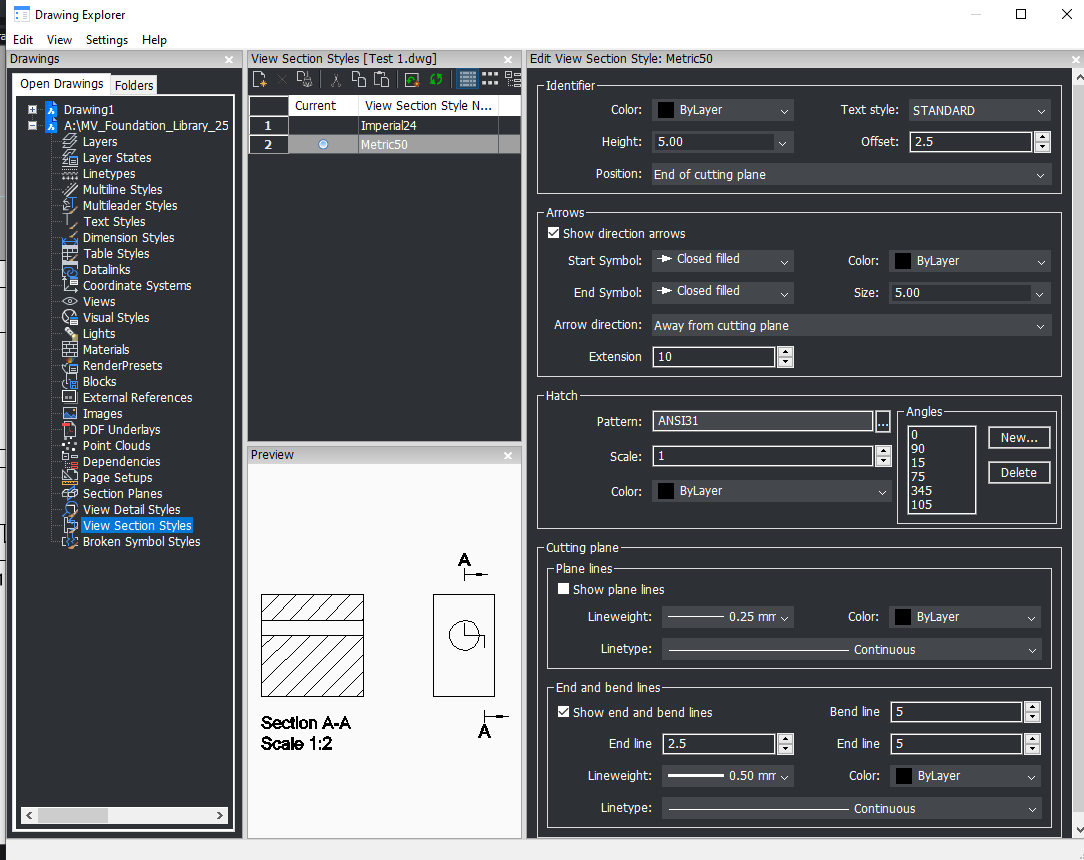The height and width of the screenshot is (860, 1084).
Task: Expand the Drawing1 tree node
Action: (x=33, y=110)
